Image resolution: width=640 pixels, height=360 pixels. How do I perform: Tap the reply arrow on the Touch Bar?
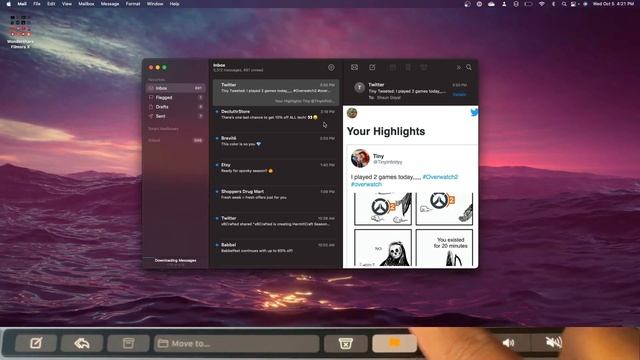tap(82, 343)
